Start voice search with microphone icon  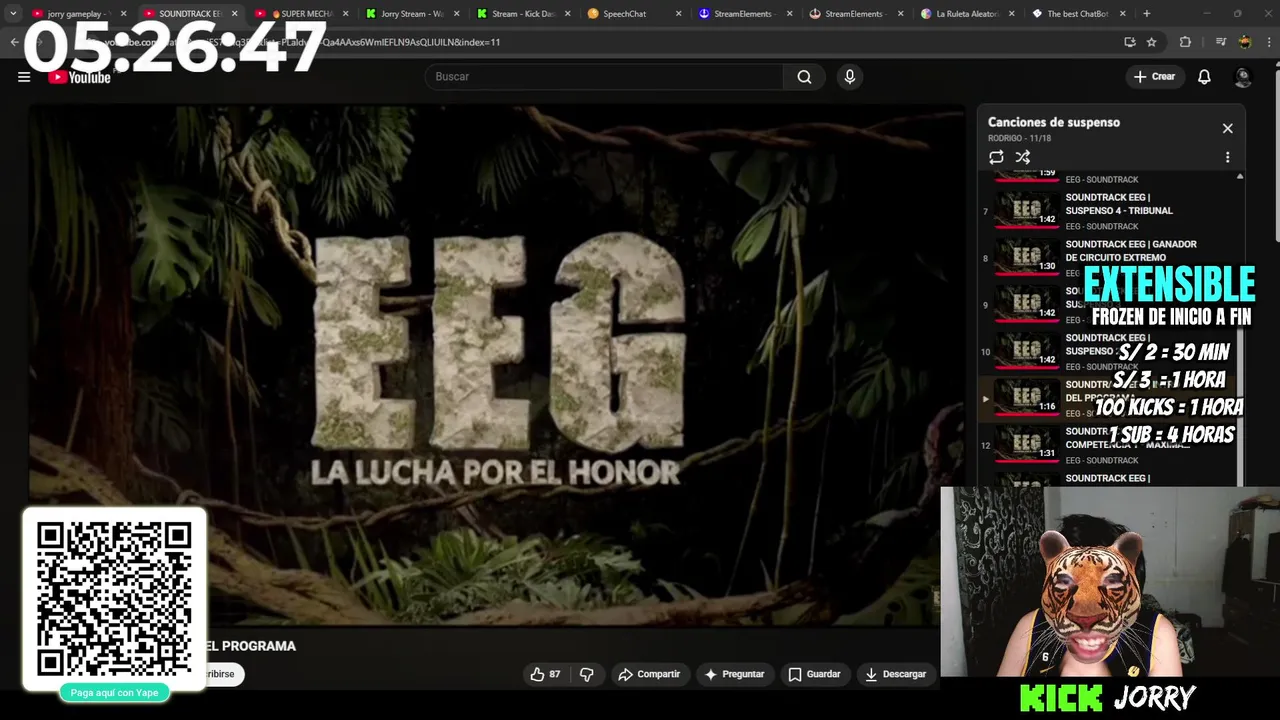[850, 77]
